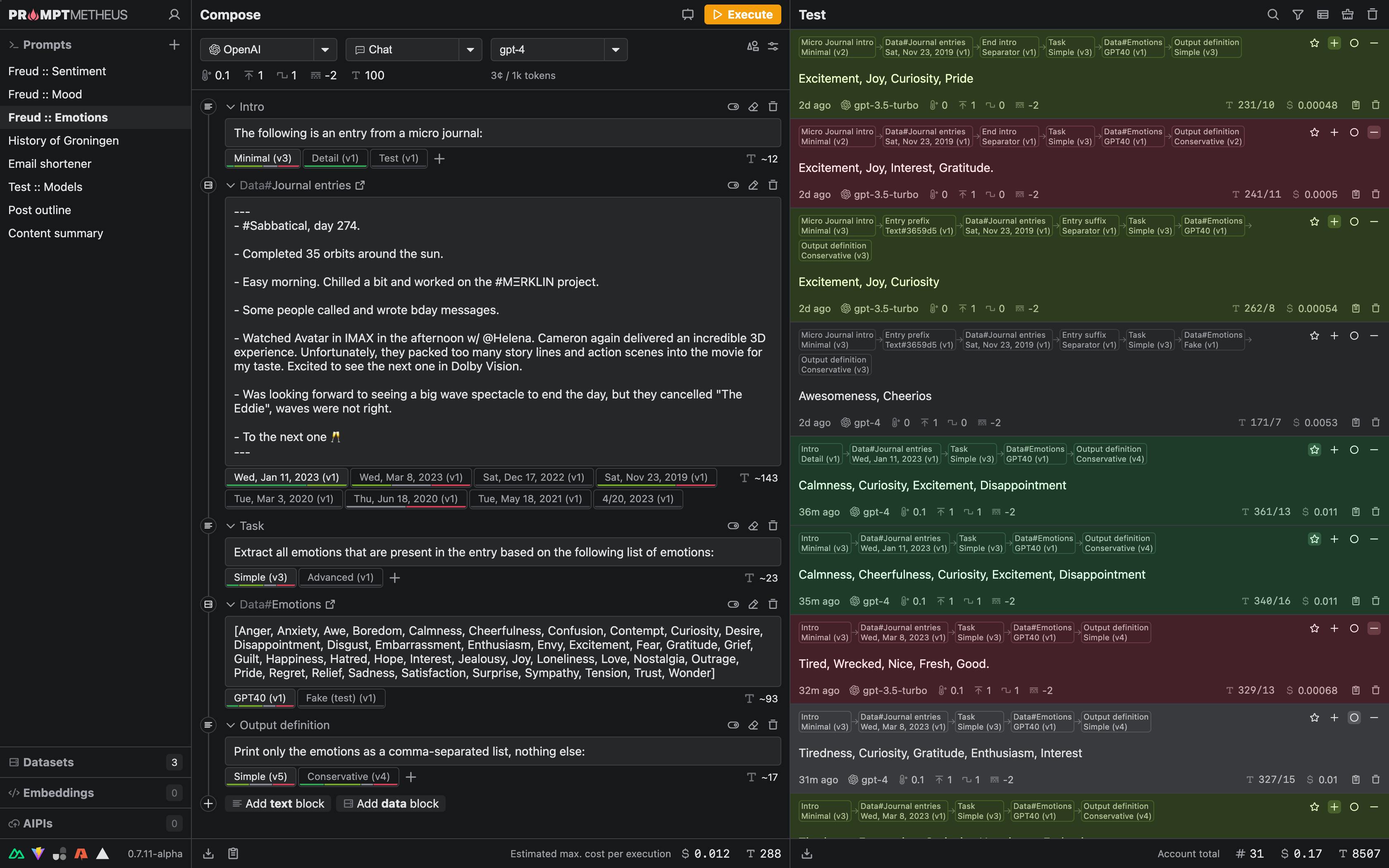Click Add data block button
This screenshot has height=868, width=1389.
pyautogui.click(x=391, y=804)
